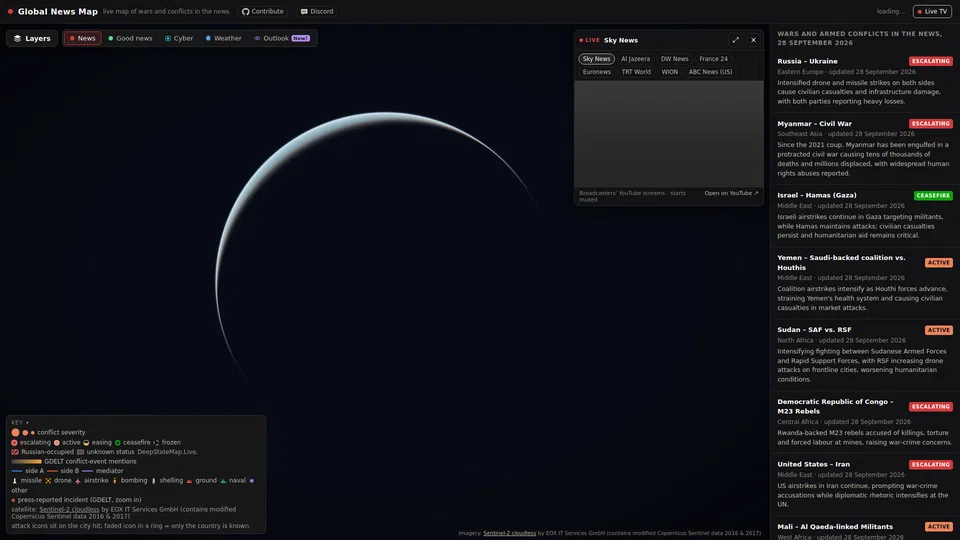The width and height of the screenshot is (960, 540).
Task: Open Sentinel-2 cloudless link in imagery credit
Action: (509, 533)
